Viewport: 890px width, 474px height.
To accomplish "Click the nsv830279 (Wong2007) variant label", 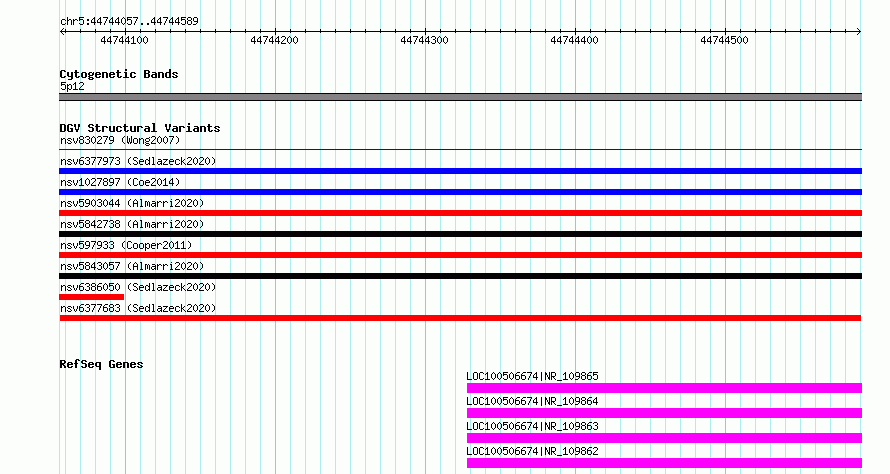I will click(120, 140).
